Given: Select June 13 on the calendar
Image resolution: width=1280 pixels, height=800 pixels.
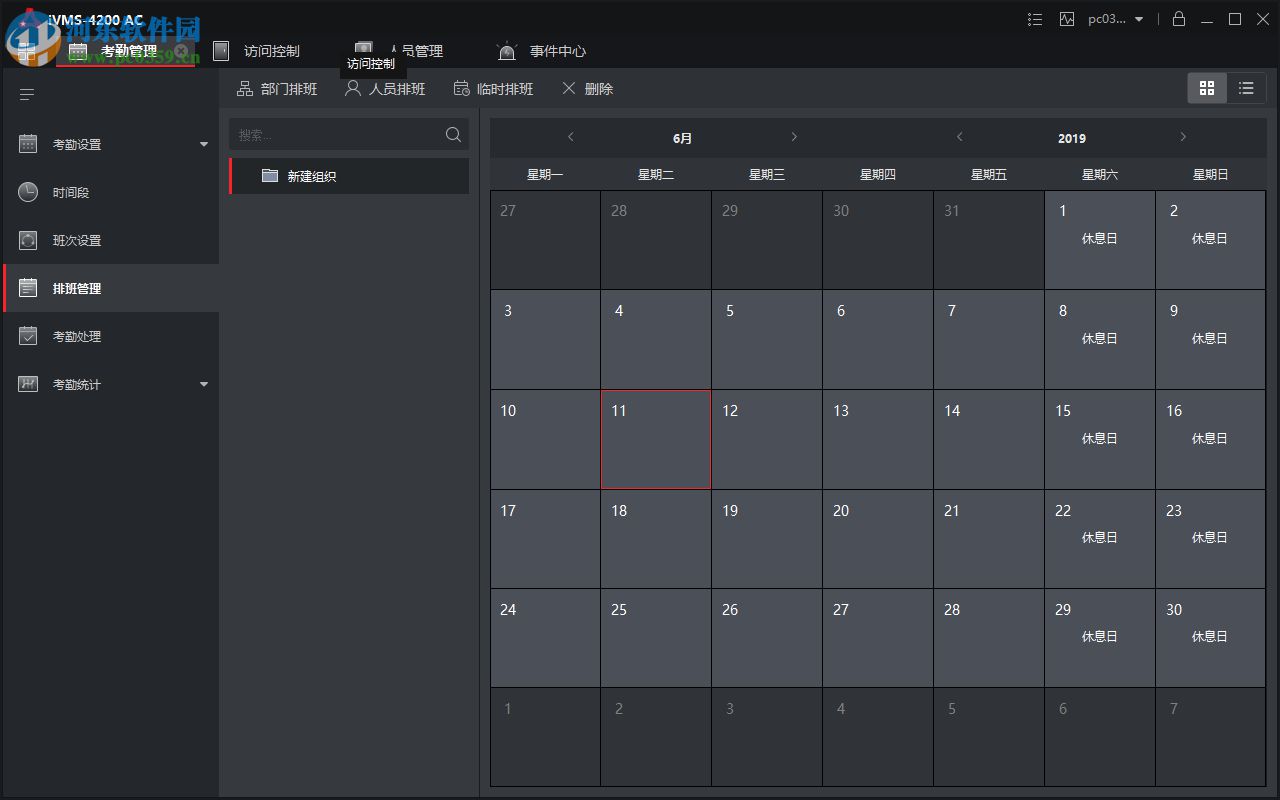Looking at the screenshot, I should click(878, 440).
